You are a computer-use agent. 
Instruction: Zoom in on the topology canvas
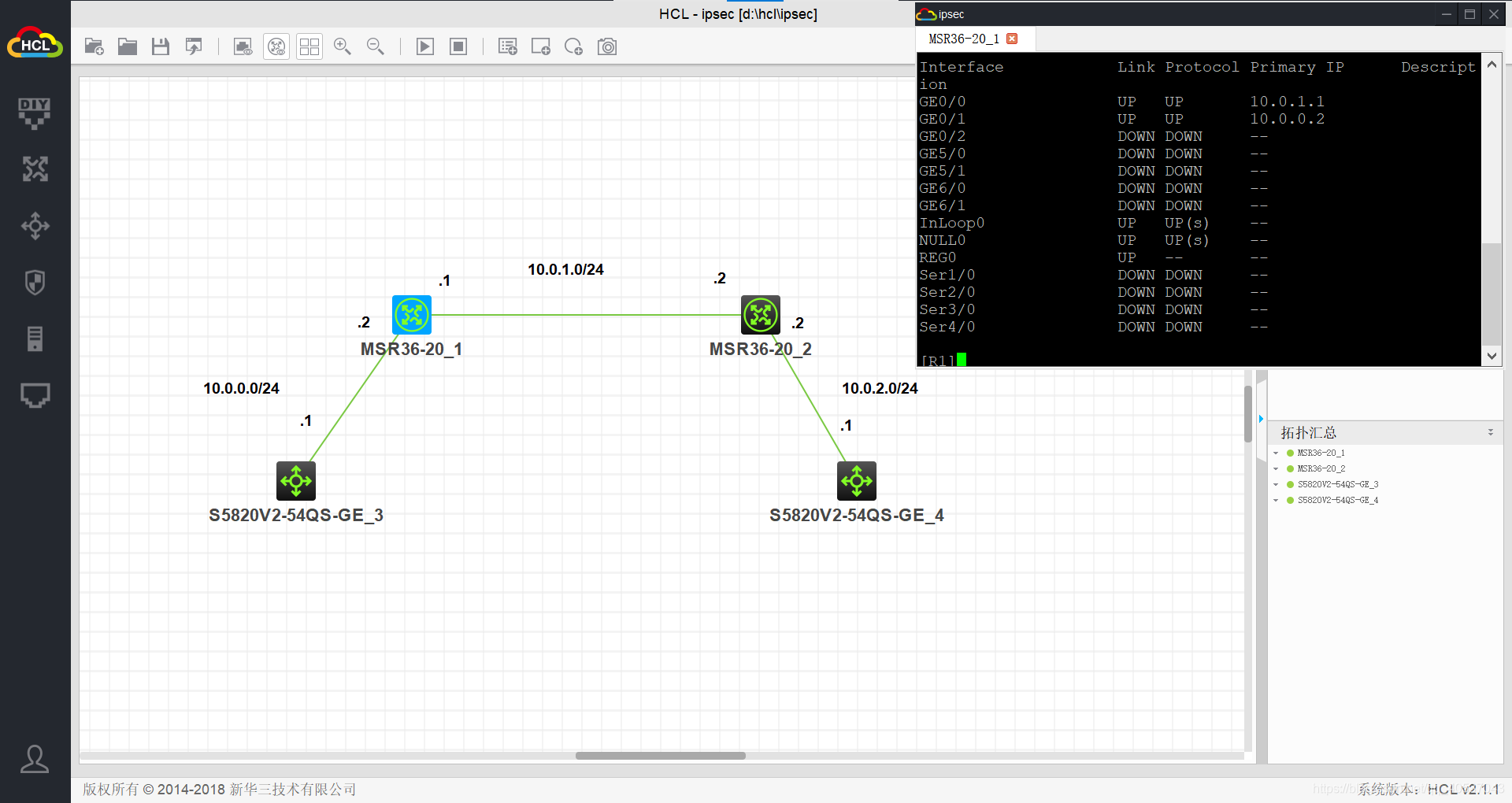(343, 46)
